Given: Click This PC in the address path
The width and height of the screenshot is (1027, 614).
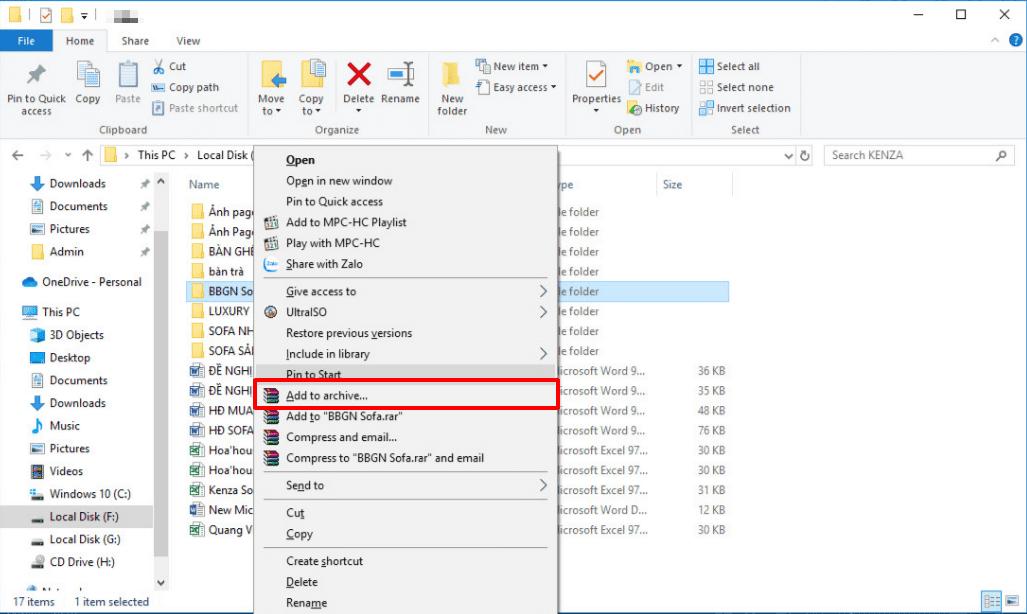Looking at the screenshot, I should click(157, 155).
